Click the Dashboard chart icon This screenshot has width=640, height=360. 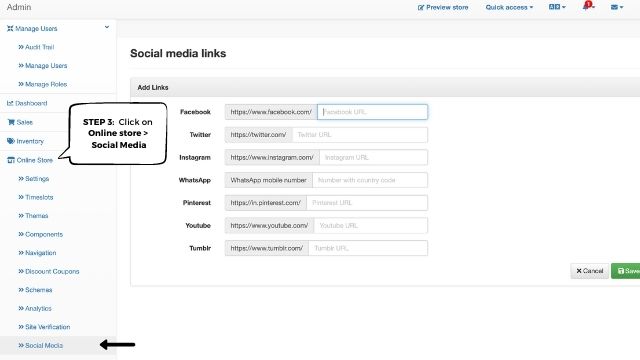10,103
